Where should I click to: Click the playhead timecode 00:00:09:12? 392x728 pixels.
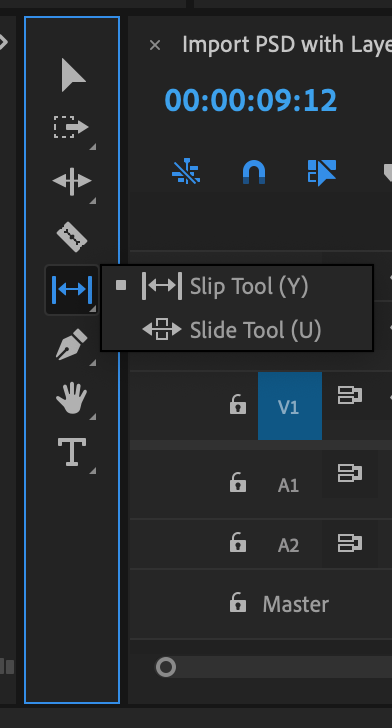tap(251, 101)
